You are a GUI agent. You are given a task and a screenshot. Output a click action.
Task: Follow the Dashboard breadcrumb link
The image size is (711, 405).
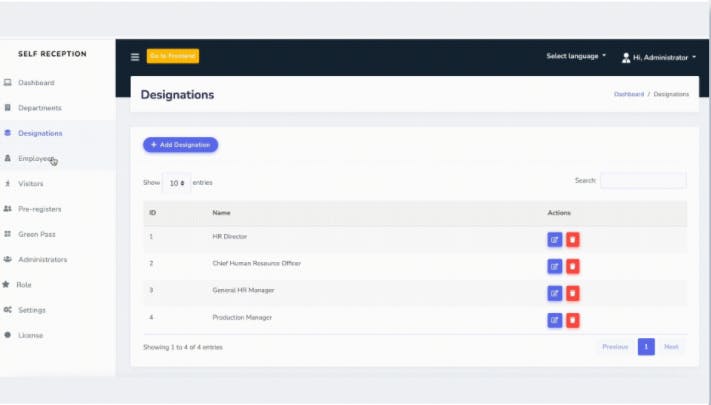[x=629, y=94]
